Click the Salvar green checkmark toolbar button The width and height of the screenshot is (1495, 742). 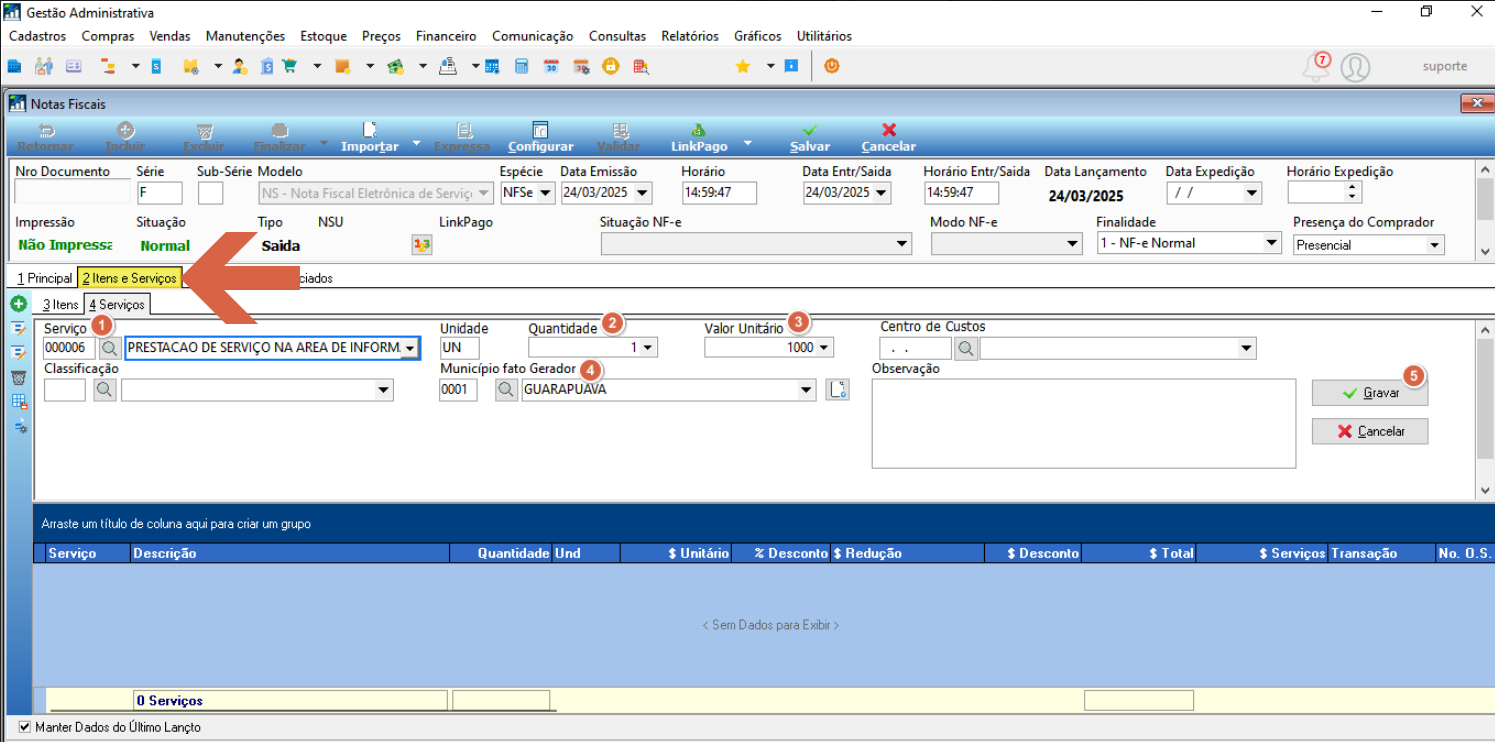809,137
